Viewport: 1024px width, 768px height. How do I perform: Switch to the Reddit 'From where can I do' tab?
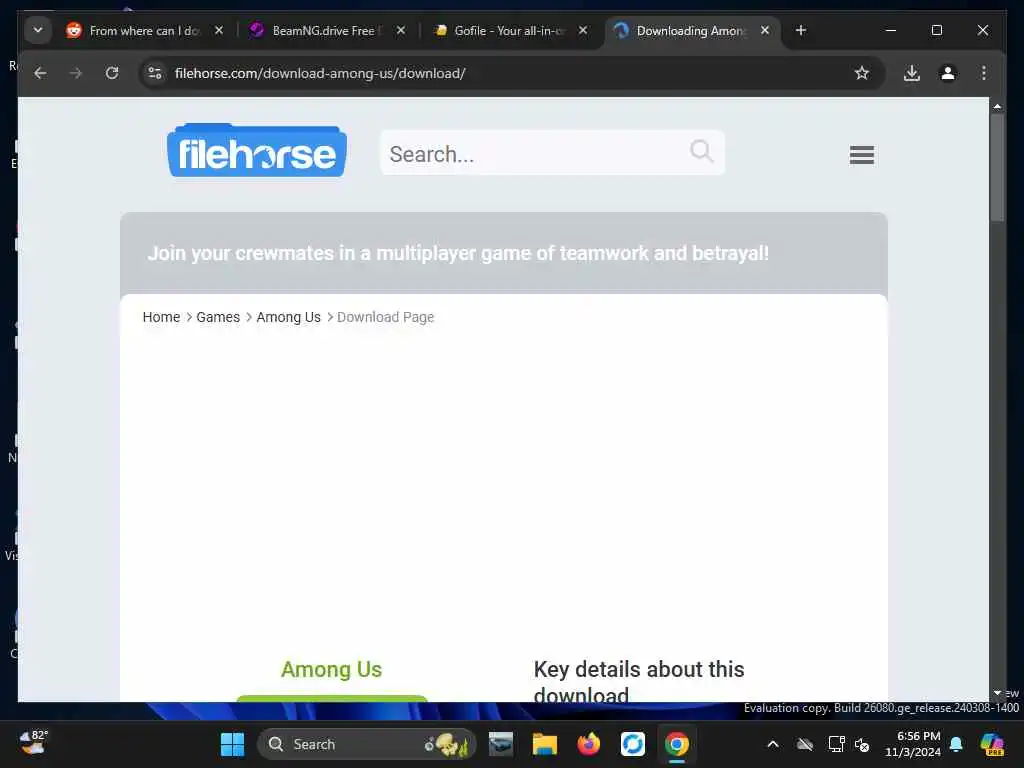(144, 31)
